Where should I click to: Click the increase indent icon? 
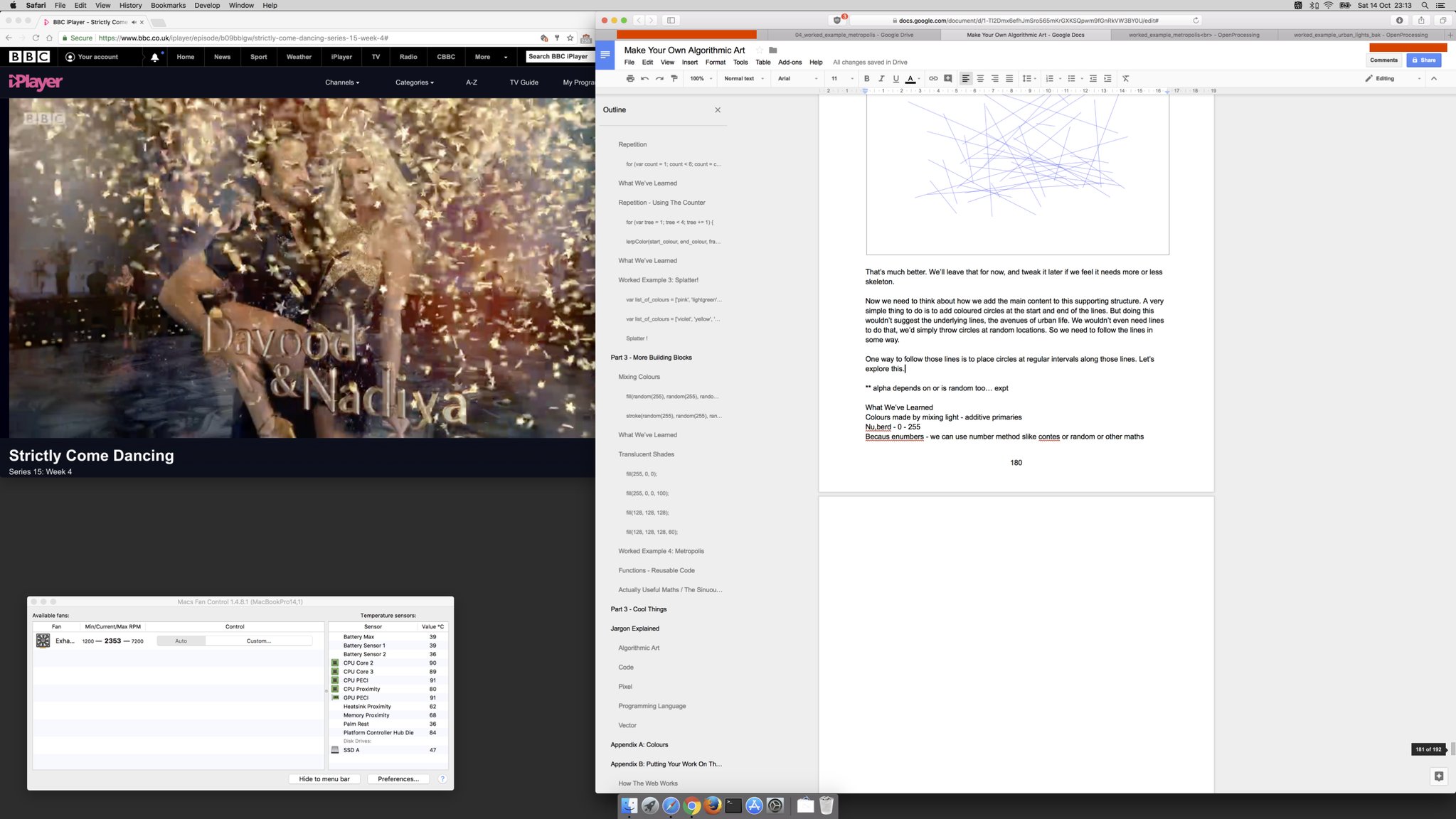point(1107,78)
